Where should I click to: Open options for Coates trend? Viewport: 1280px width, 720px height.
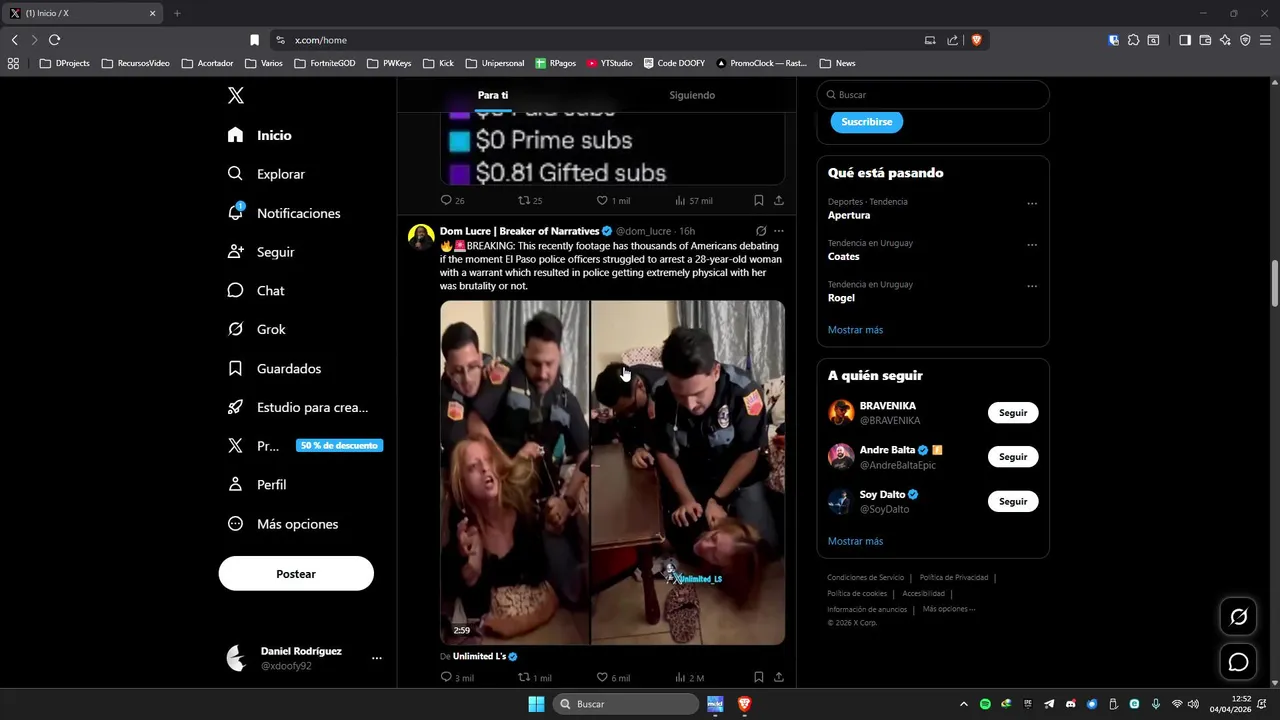[1032, 245]
